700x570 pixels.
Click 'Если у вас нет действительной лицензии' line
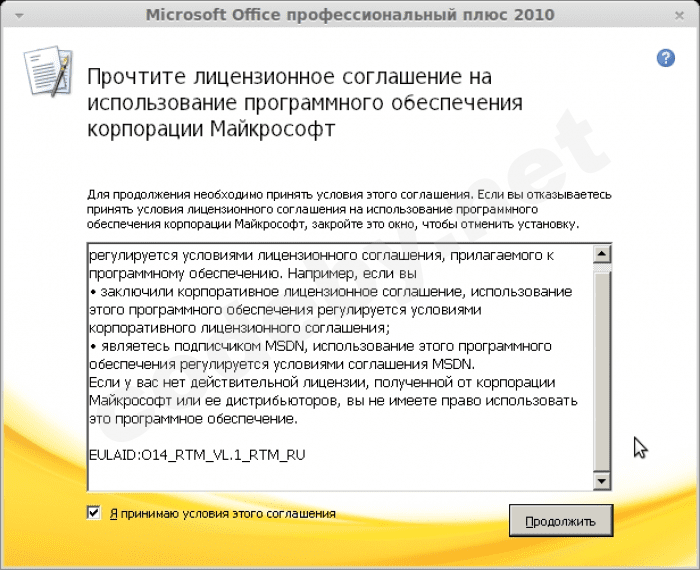point(322,383)
